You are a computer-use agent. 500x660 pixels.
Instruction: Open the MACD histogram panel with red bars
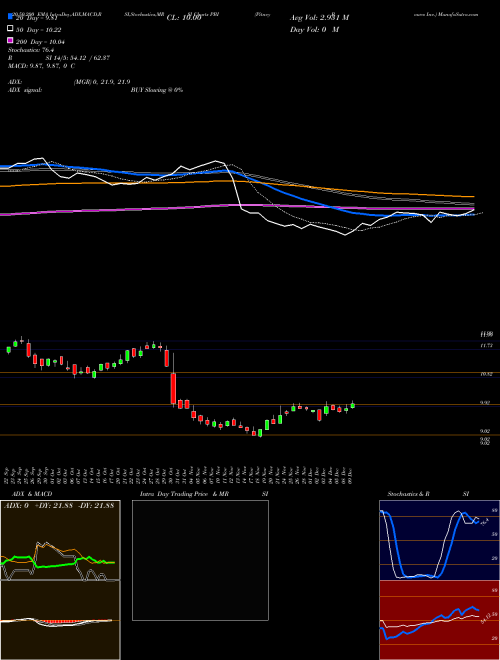point(60,620)
